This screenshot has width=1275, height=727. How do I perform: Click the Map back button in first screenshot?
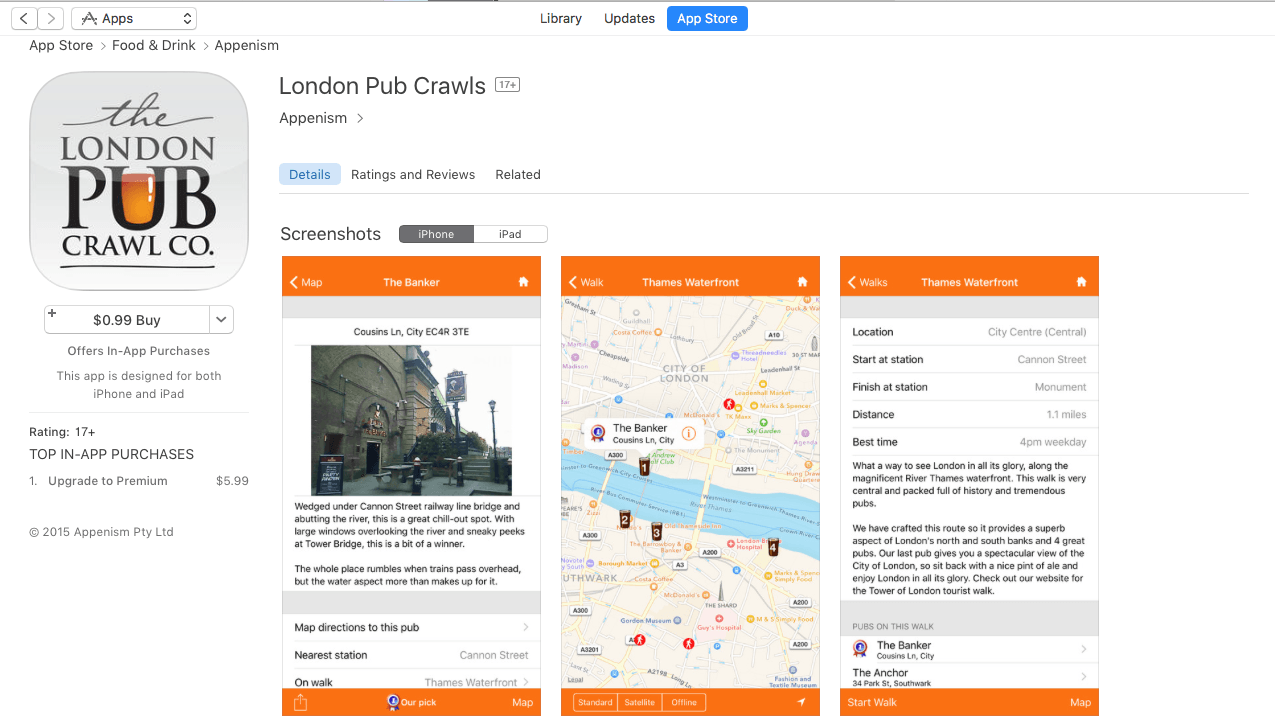point(306,282)
